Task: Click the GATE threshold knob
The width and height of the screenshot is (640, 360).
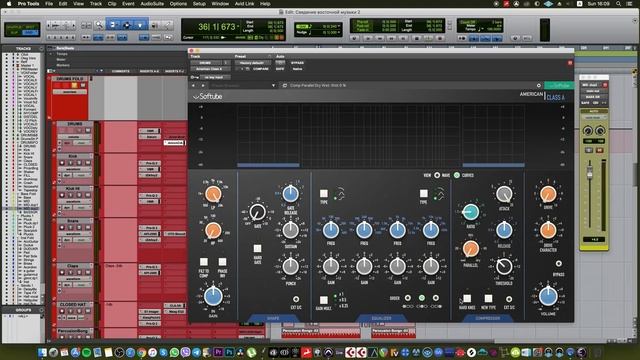Action: 257,212
